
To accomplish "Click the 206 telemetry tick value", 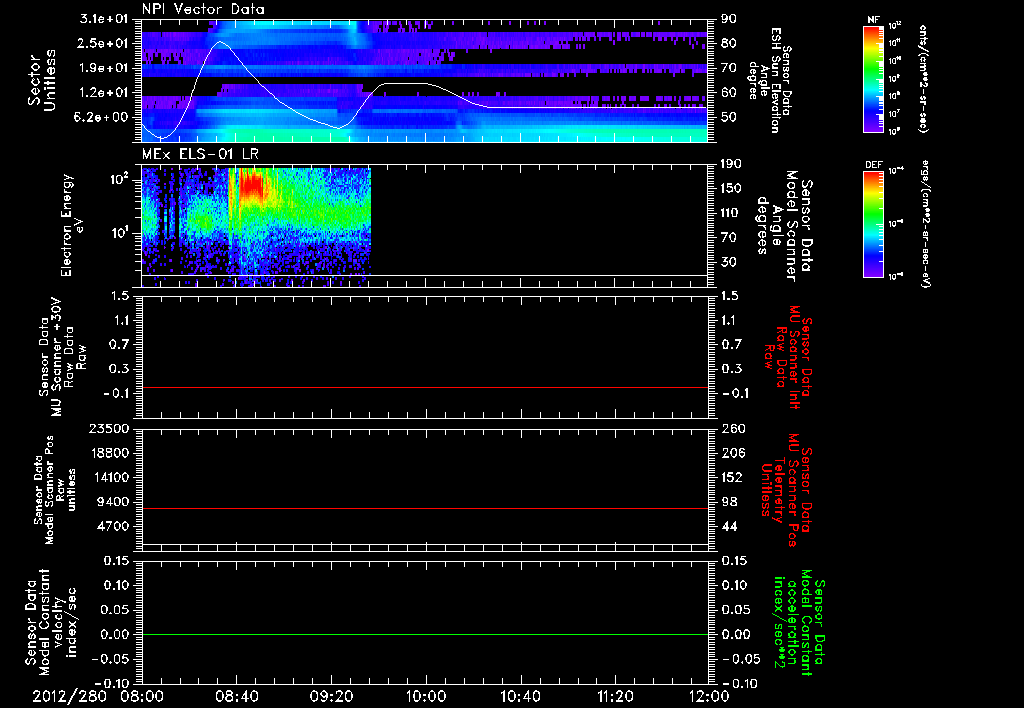I will click(x=732, y=453).
